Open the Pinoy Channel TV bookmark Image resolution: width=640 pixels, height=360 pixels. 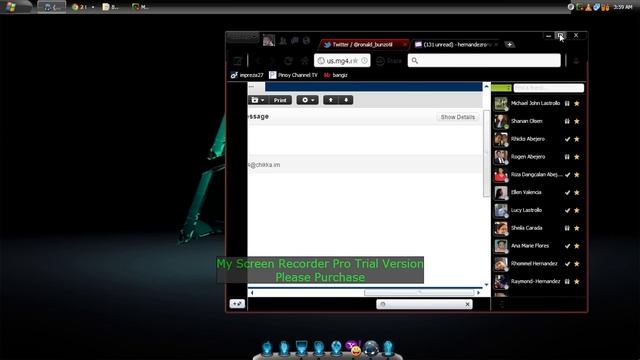pyautogui.click(x=293, y=75)
